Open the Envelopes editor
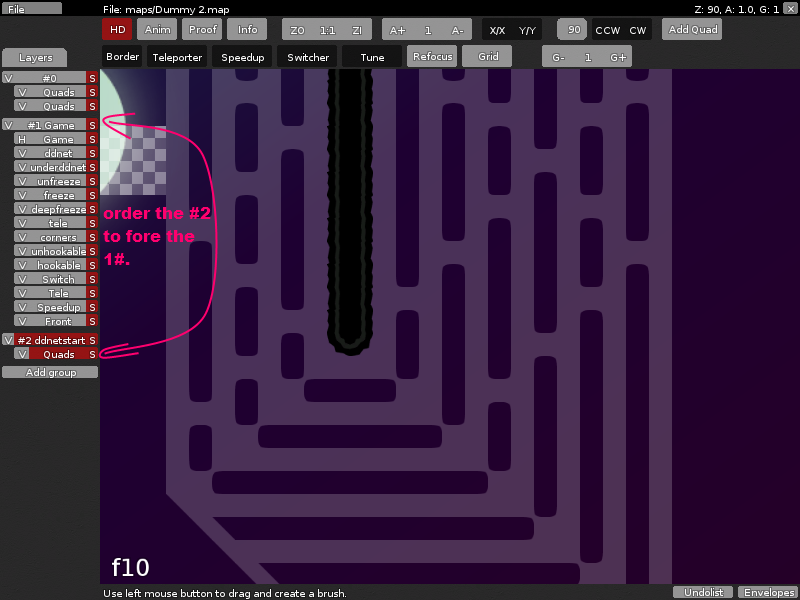 767,591
